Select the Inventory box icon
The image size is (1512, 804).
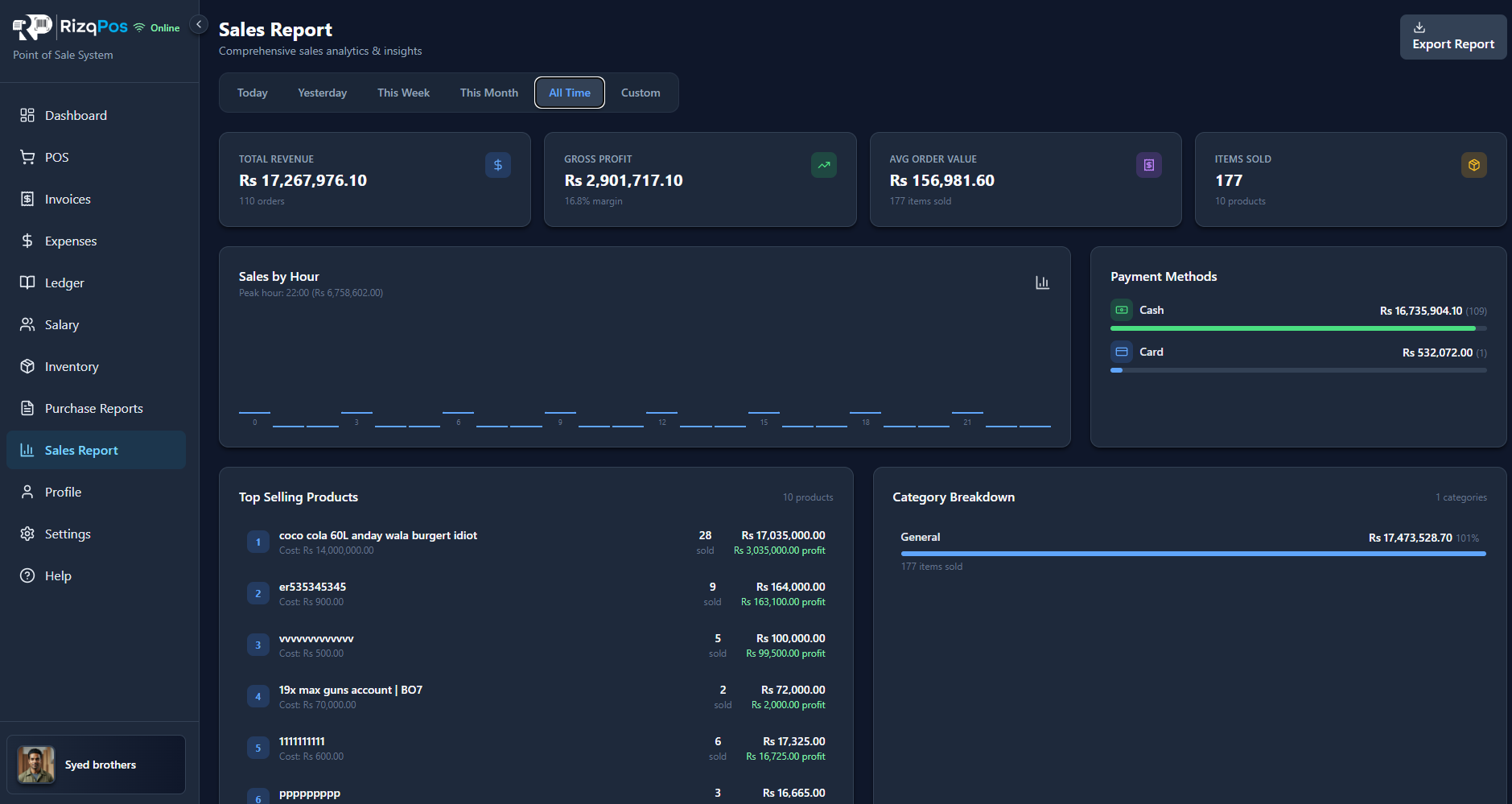[27, 366]
